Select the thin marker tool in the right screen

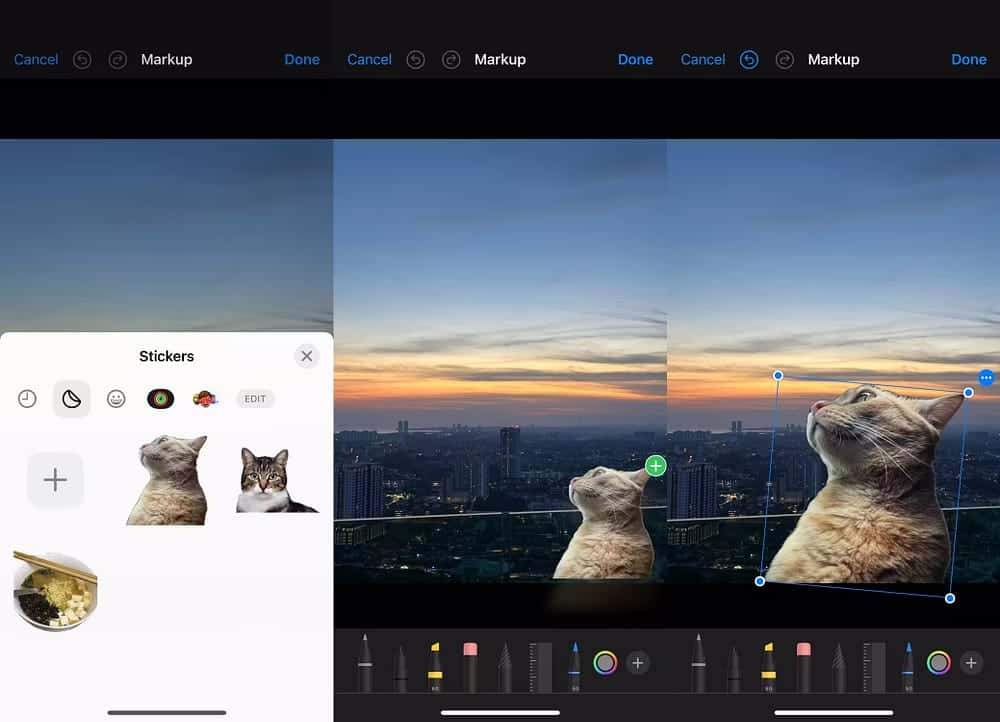point(733,668)
